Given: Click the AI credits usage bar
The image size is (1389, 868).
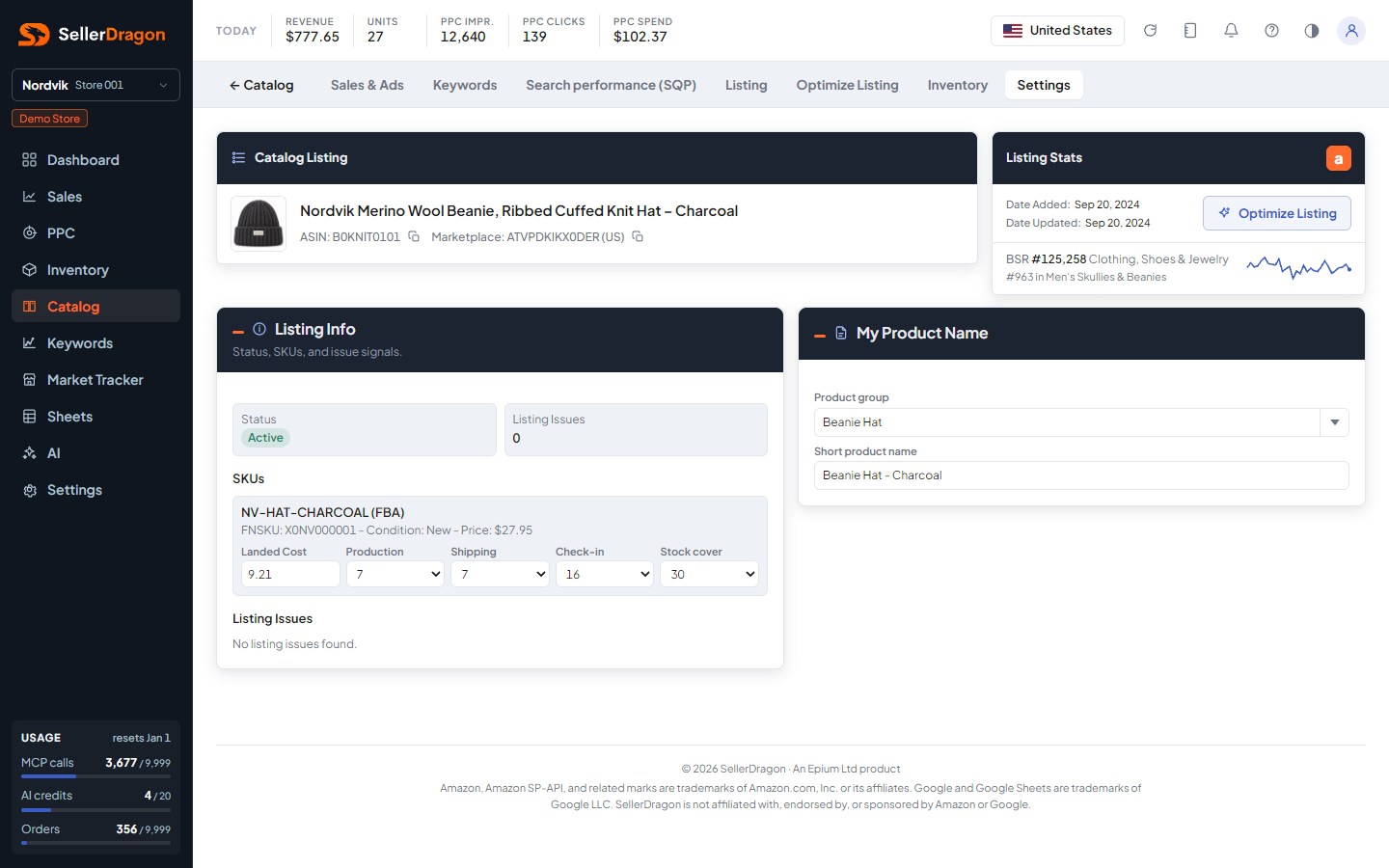Looking at the screenshot, I should point(95,810).
